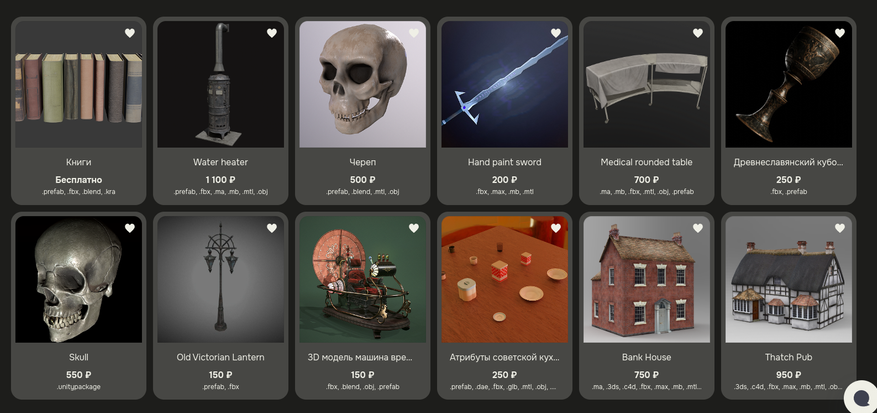Image resolution: width=877 pixels, height=413 pixels.
Task: Click heart icon on Bank House card
Action: tap(698, 228)
